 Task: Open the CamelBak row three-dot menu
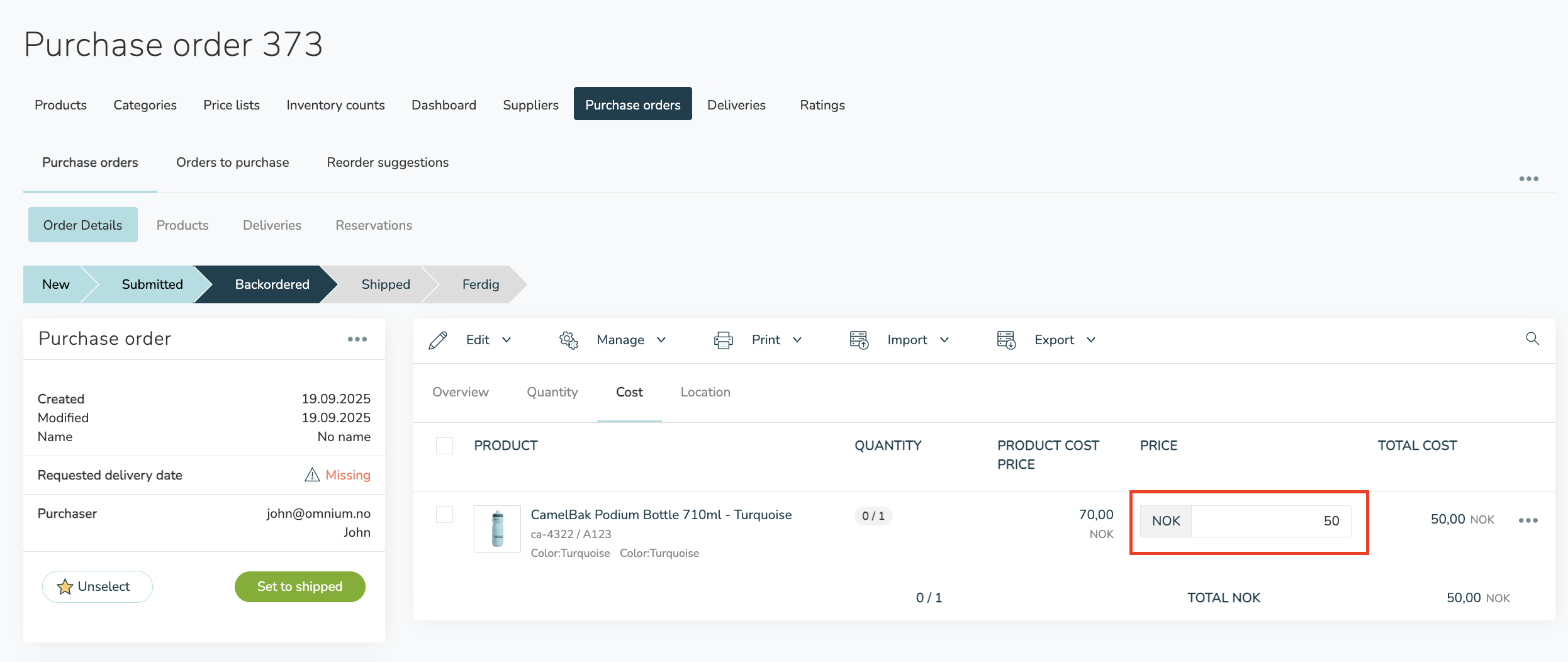click(x=1528, y=520)
